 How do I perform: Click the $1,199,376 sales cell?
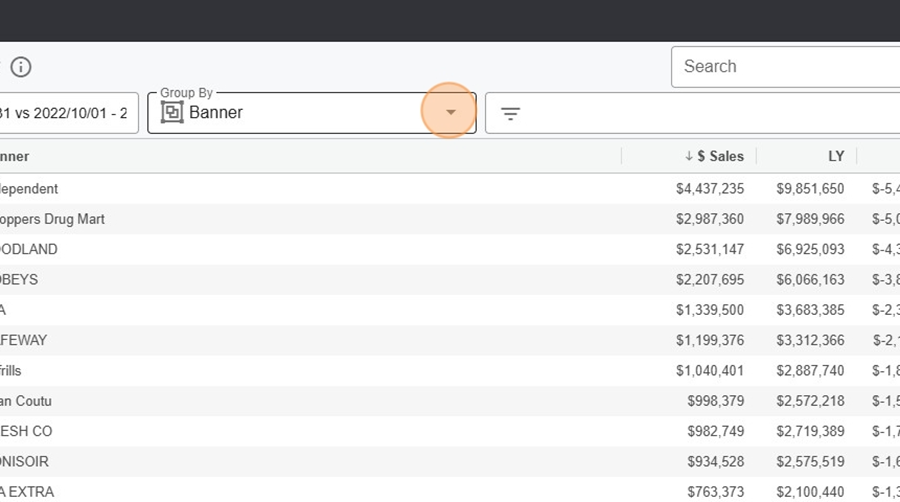pyautogui.click(x=709, y=340)
